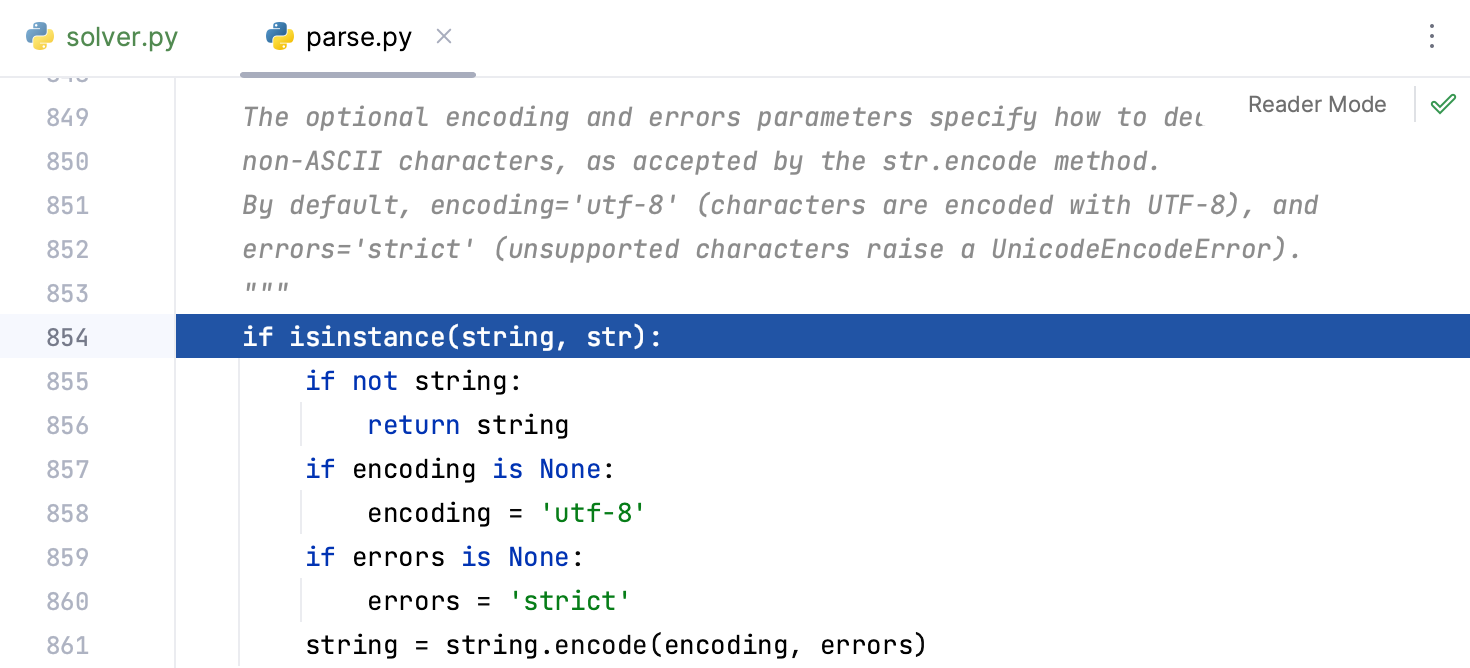Click line number 849 in the gutter

click(67, 117)
